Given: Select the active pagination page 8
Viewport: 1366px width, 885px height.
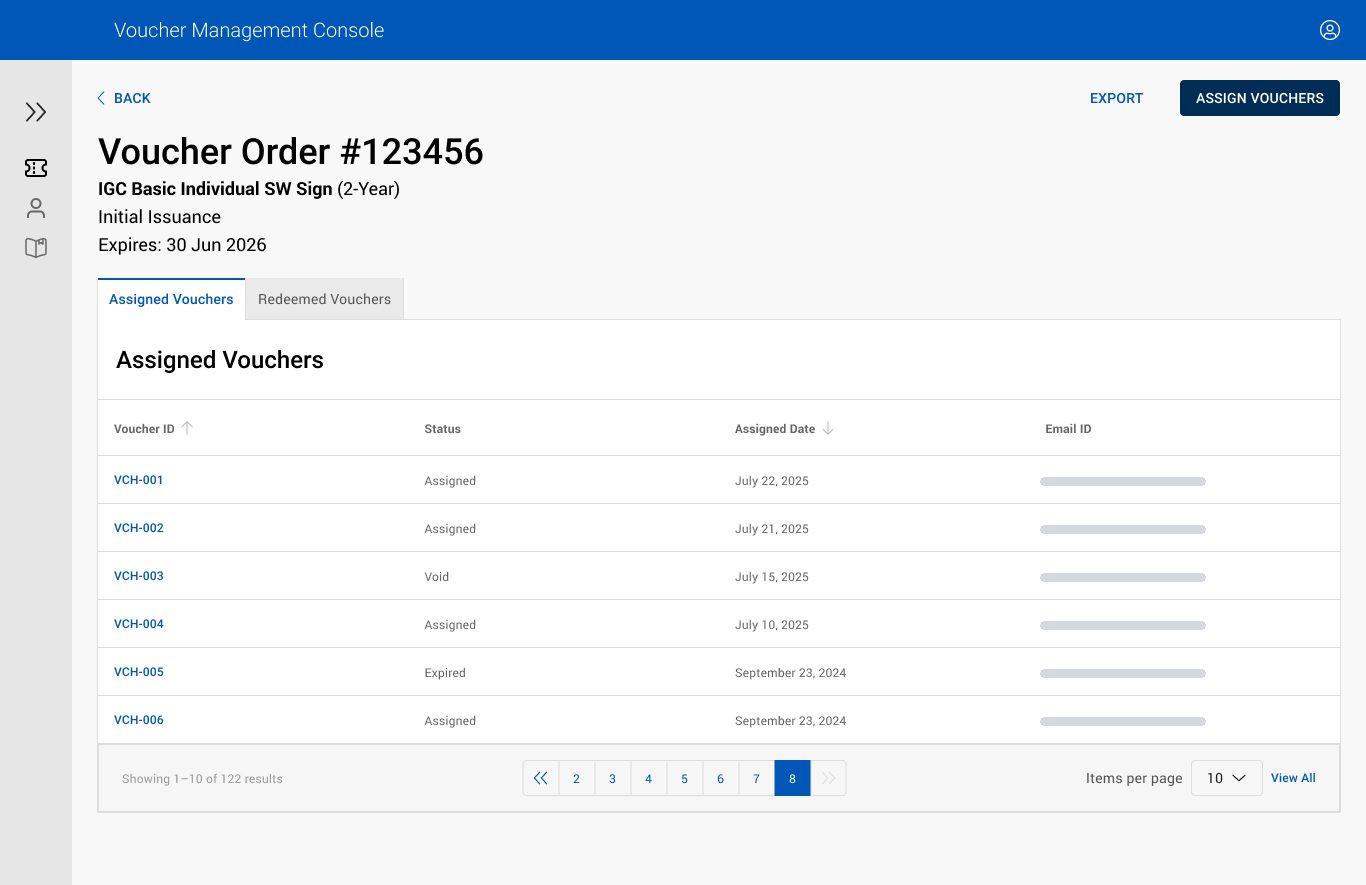Looking at the screenshot, I should (793, 778).
